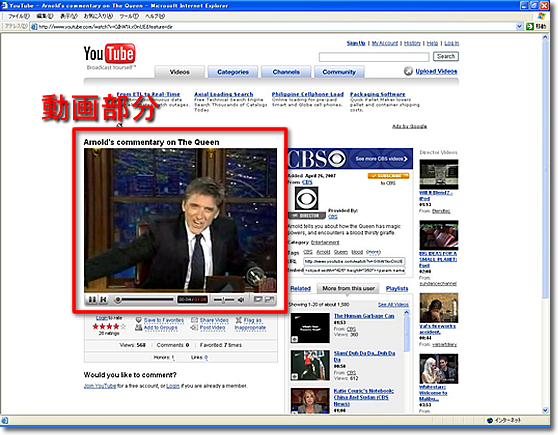This screenshot has height=435, width=558.
Task: Click the flag icon beside Flag as Inappropriate
Action: click(238, 320)
